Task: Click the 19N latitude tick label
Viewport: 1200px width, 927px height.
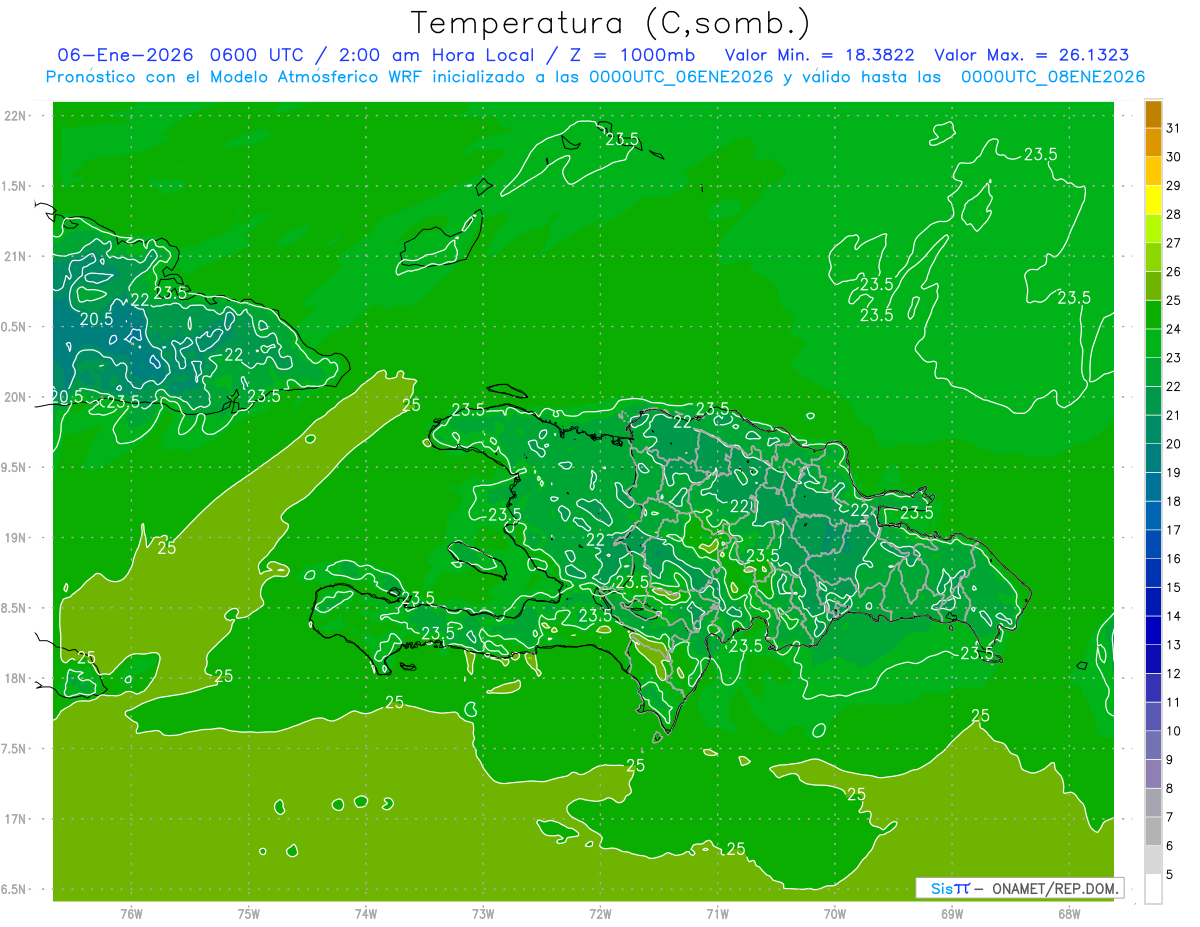Action: click(16, 538)
